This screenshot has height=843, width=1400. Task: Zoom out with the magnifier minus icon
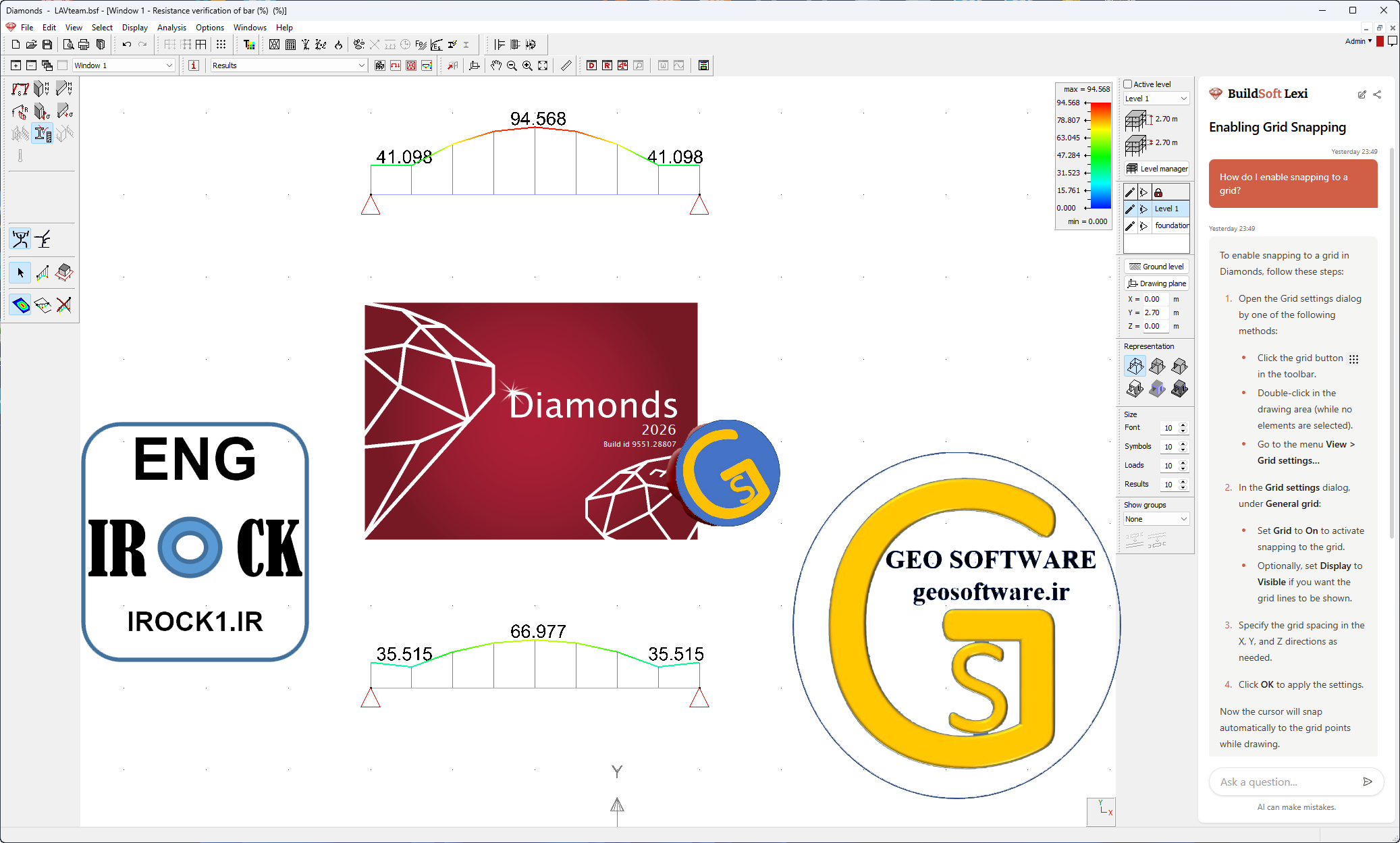(x=512, y=65)
